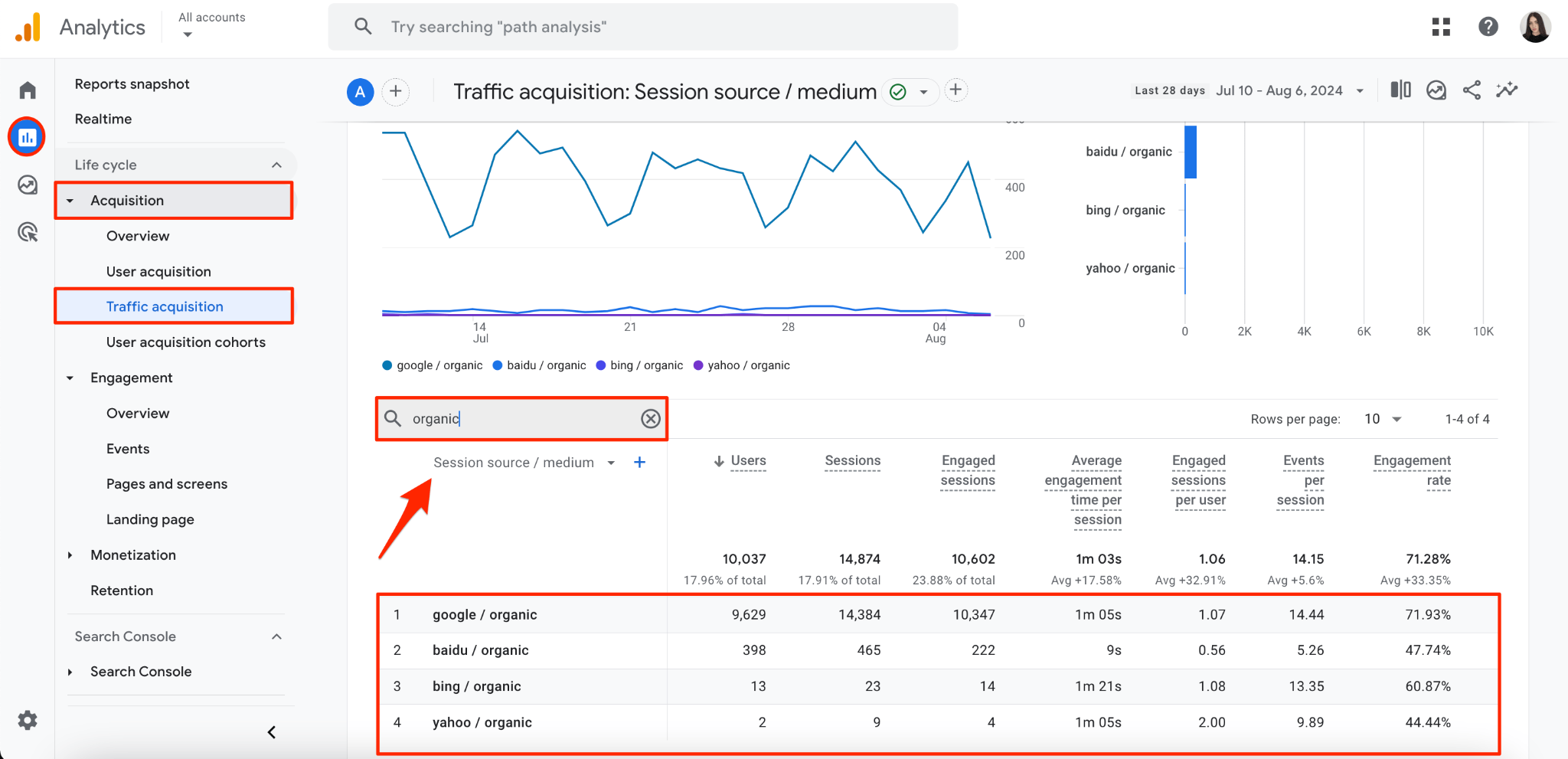The image size is (1568, 759).
Task: Change Rows per page from the 10 dropdown
Action: [1383, 419]
